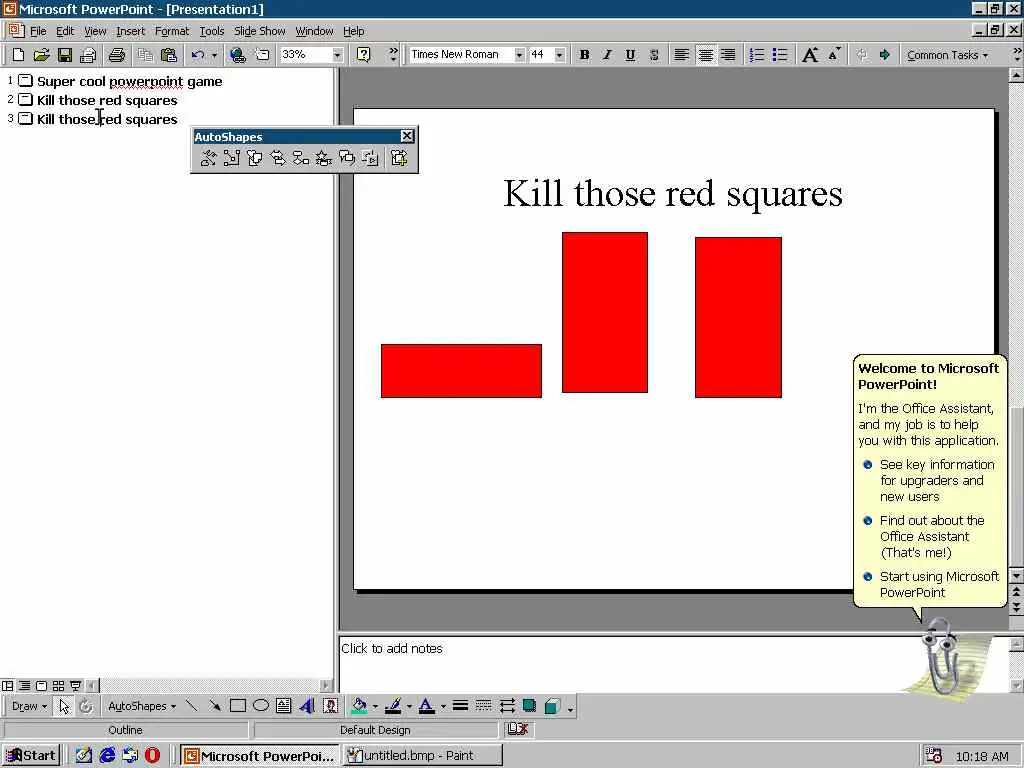Viewport: 1024px width, 768px height.
Task: Click the New presentation icon
Action: click(x=18, y=55)
